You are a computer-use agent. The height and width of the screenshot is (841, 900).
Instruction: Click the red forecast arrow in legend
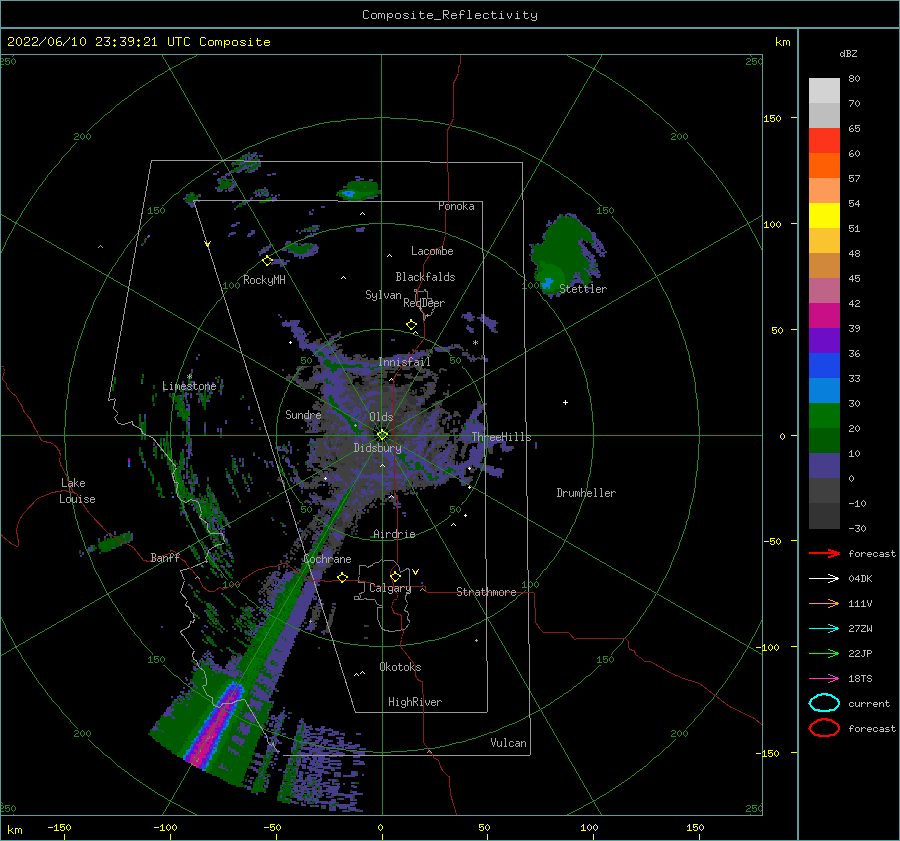tap(824, 553)
